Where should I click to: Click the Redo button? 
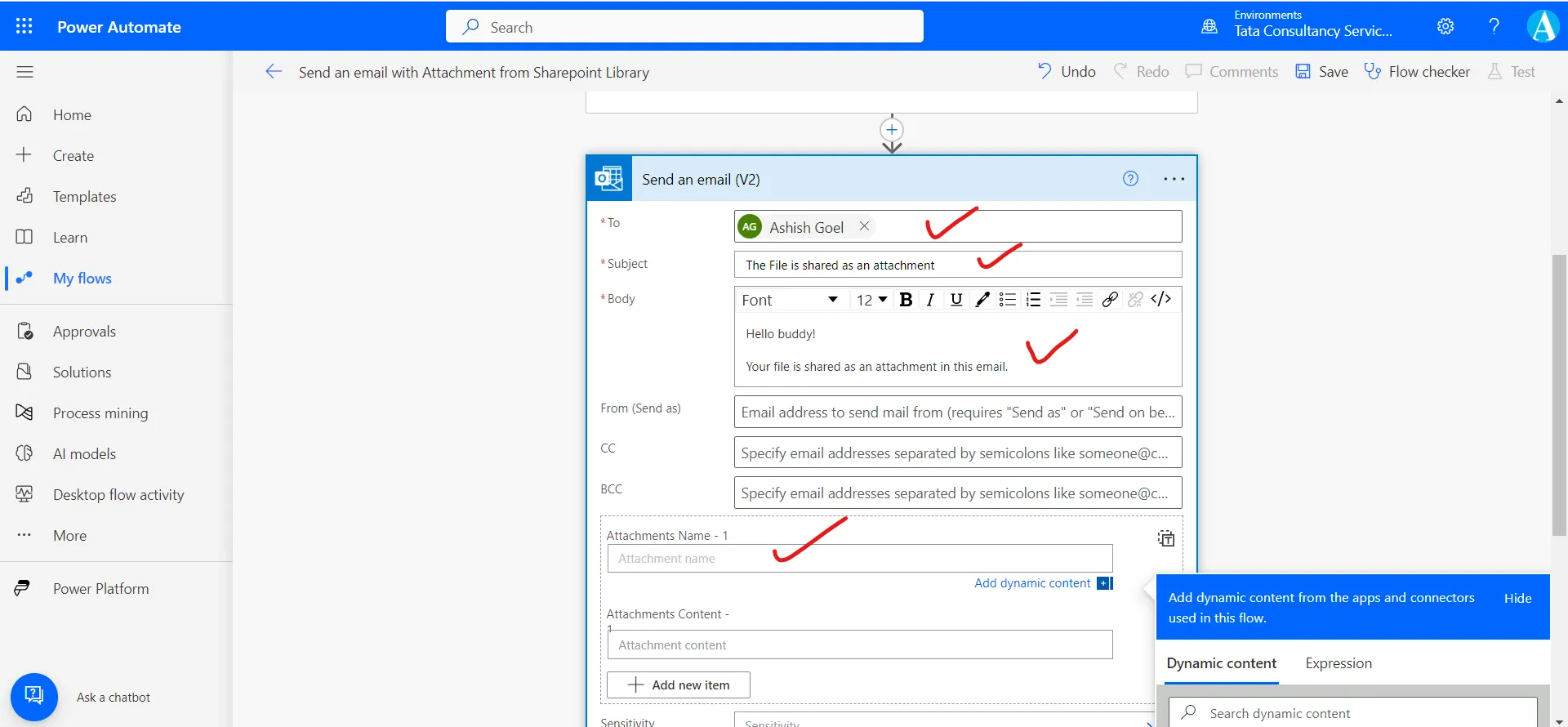1142,72
